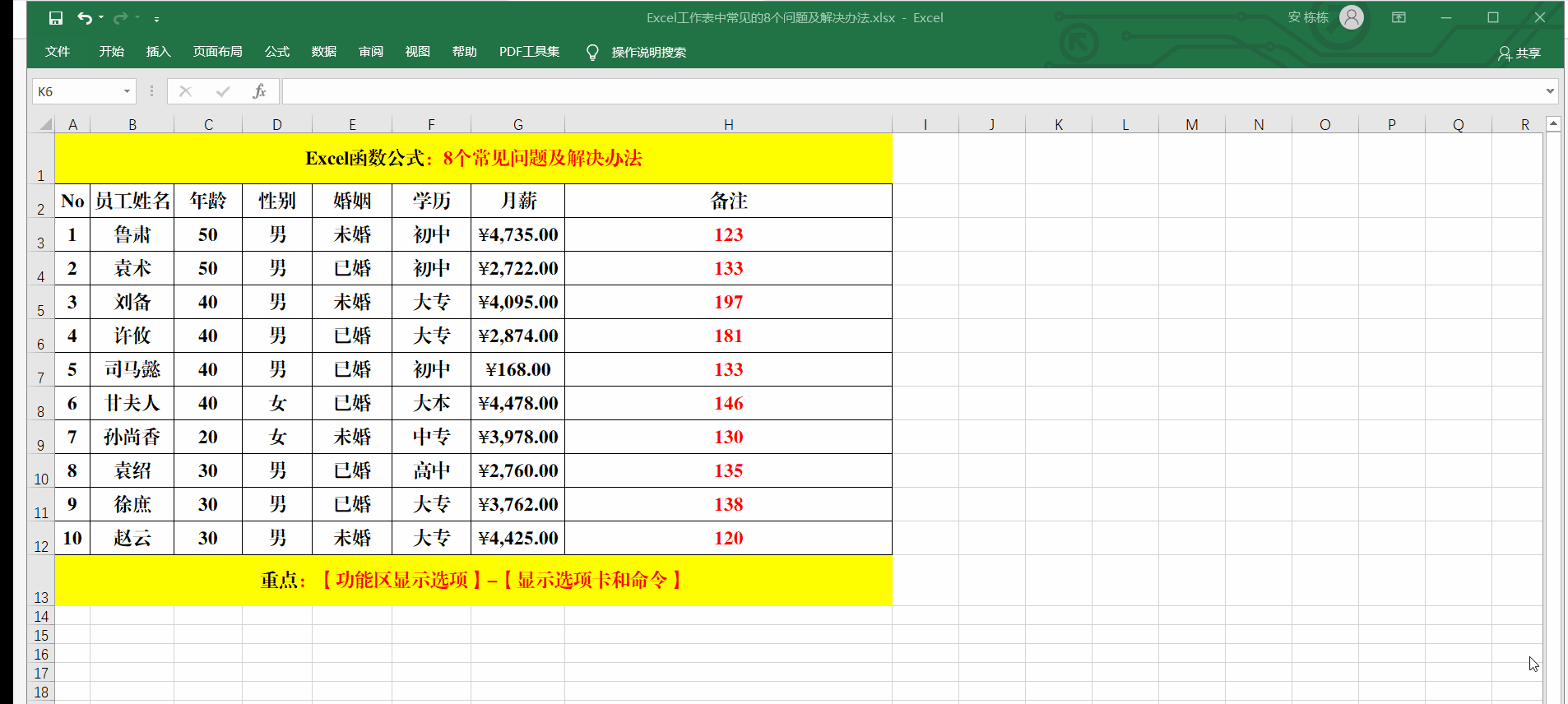
Task: Click the user account avatar icon
Action: coord(1352,17)
